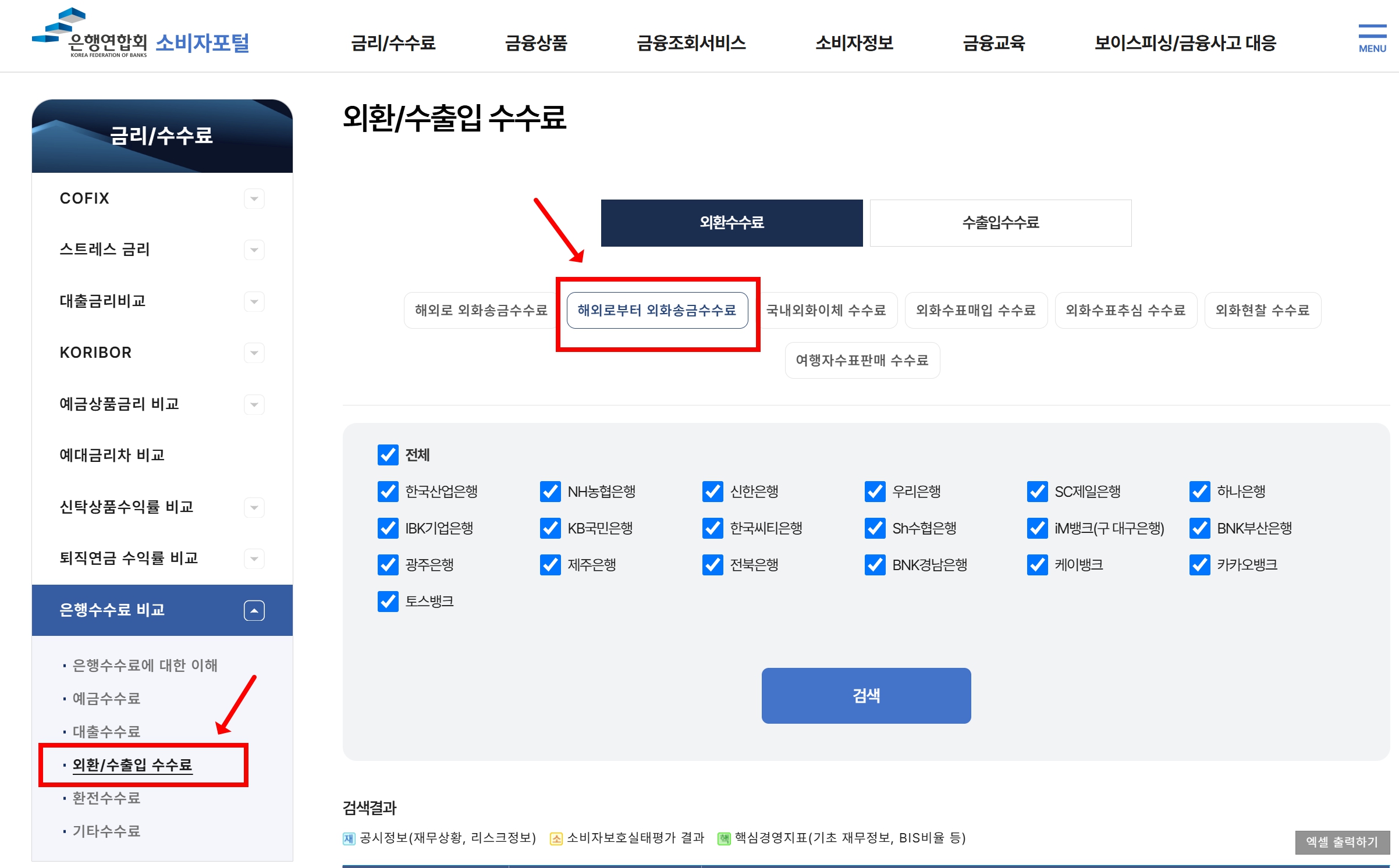Switch to the 수출입수수료 tab
The height and width of the screenshot is (868, 1399).
tap(1000, 223)
